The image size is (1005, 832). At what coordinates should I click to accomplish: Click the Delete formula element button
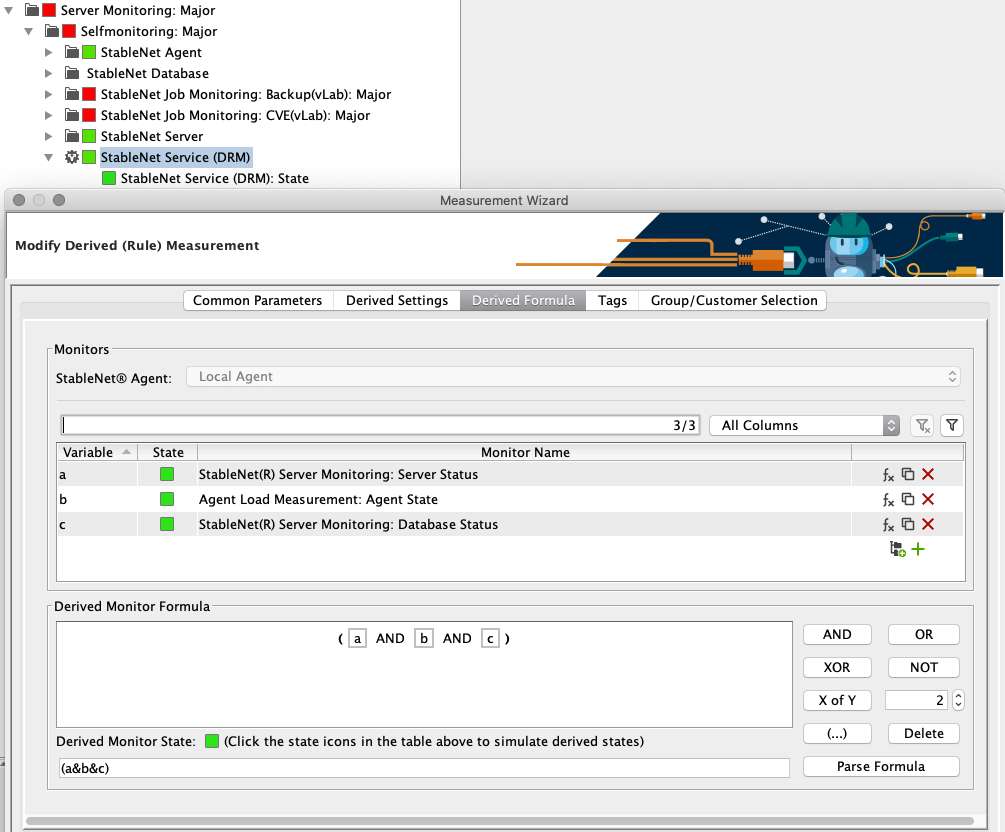coord(924,733)
